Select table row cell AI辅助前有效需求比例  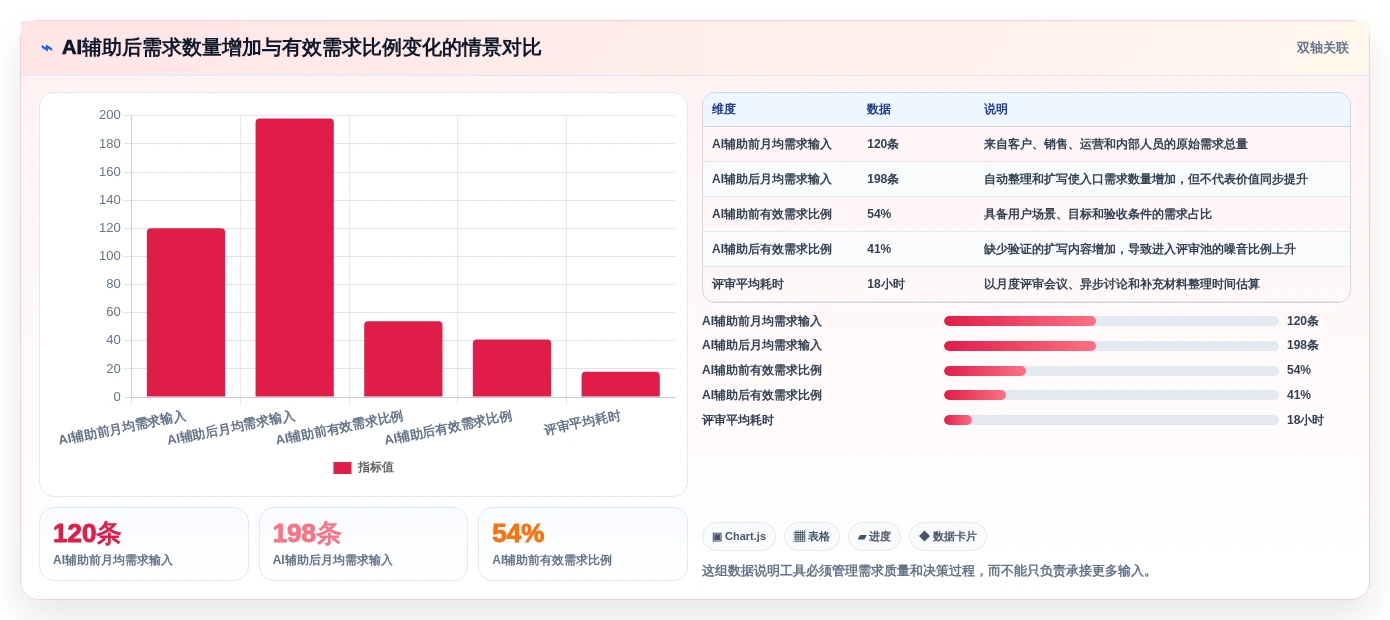[772, 214]
